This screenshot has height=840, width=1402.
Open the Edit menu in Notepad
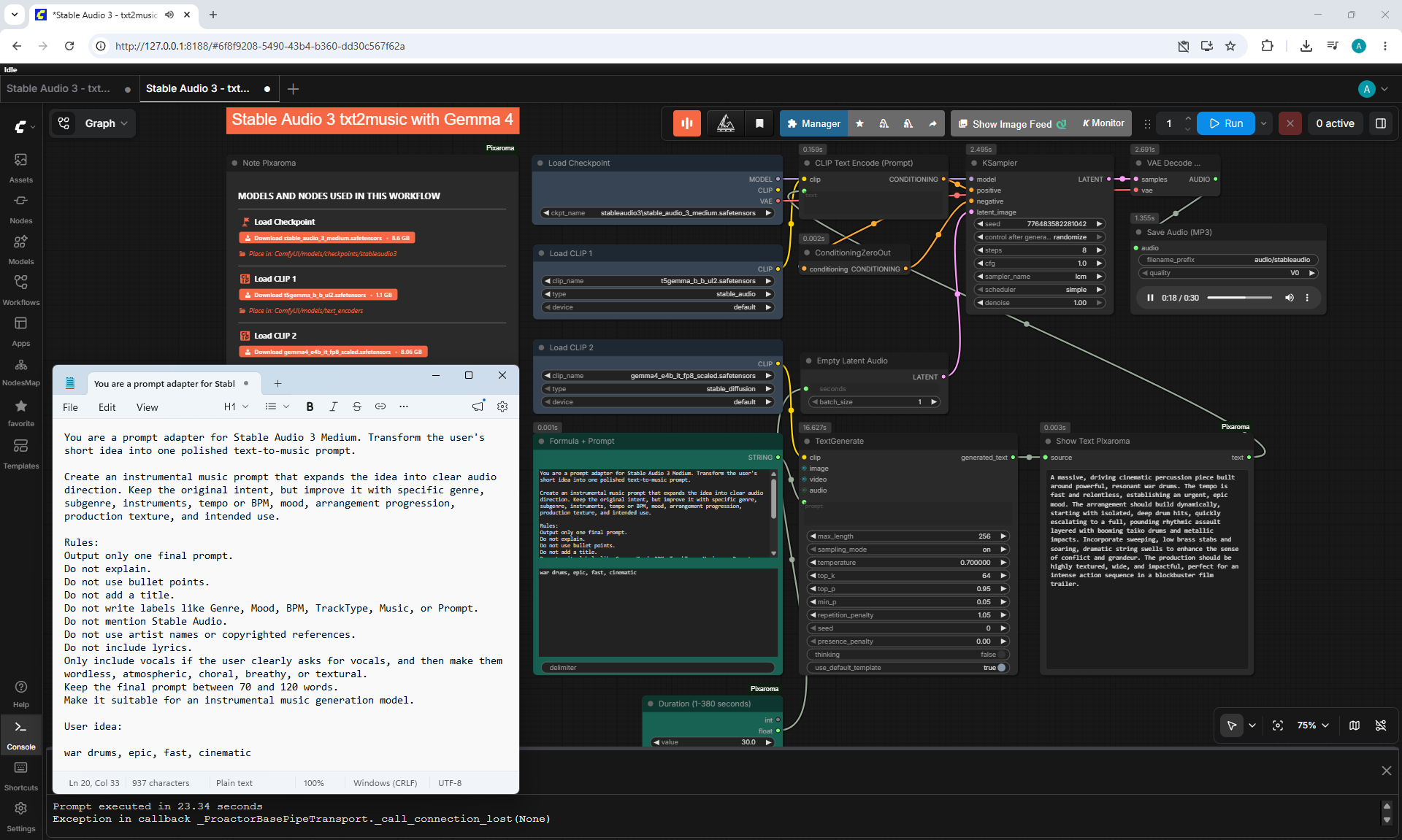point(107,407)
